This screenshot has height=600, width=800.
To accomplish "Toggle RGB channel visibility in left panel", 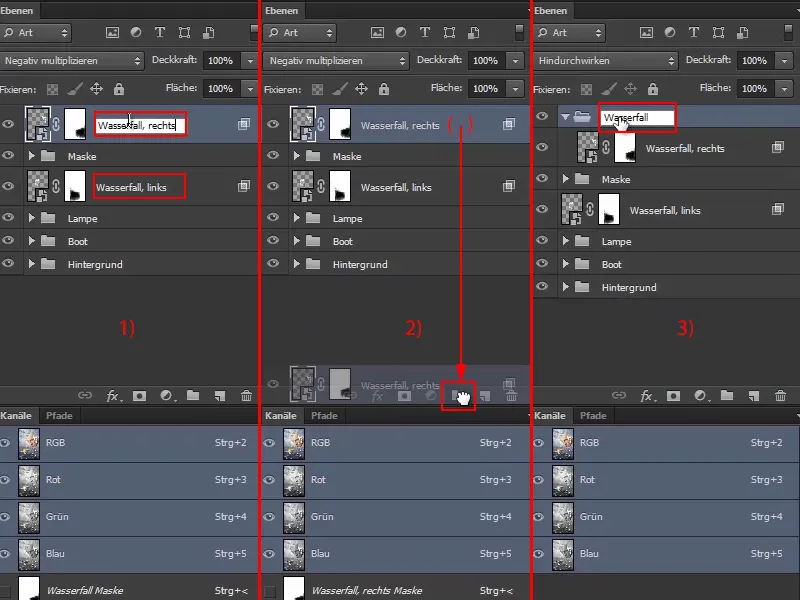I will coord(5,443).
